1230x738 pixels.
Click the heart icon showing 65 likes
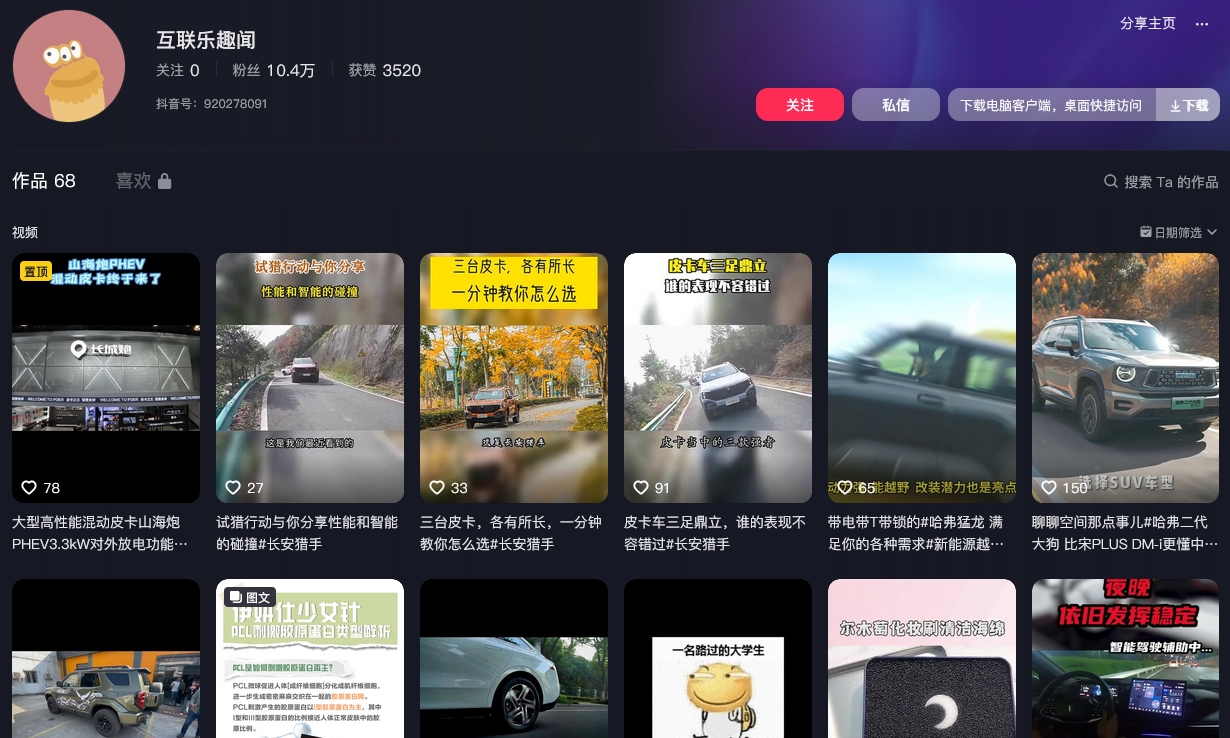pyautogui.click(x=845, y=488)
